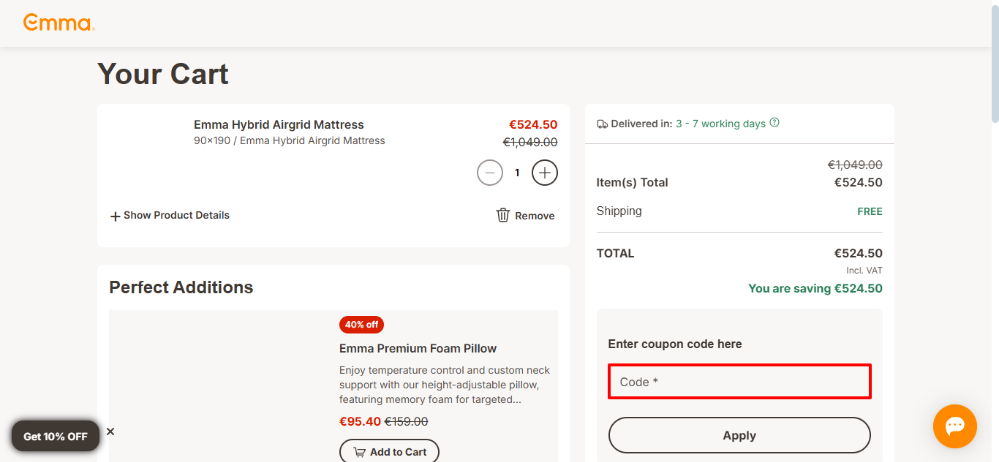Screen dimensions: 999x462
Task: Decrease mattress quantity with minus button
Action: click(490, 173)
